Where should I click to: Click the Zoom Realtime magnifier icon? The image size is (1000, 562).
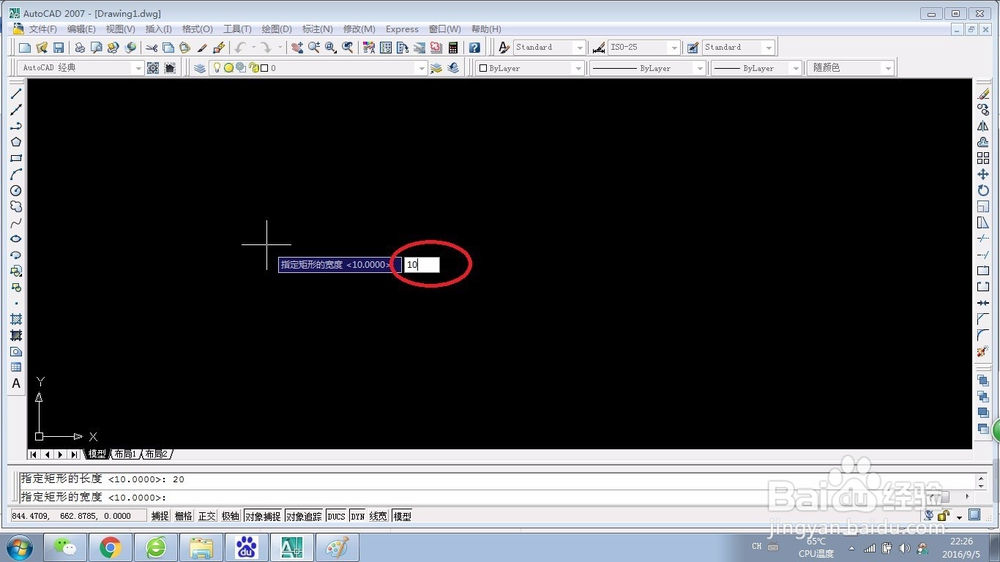point(314,47)
